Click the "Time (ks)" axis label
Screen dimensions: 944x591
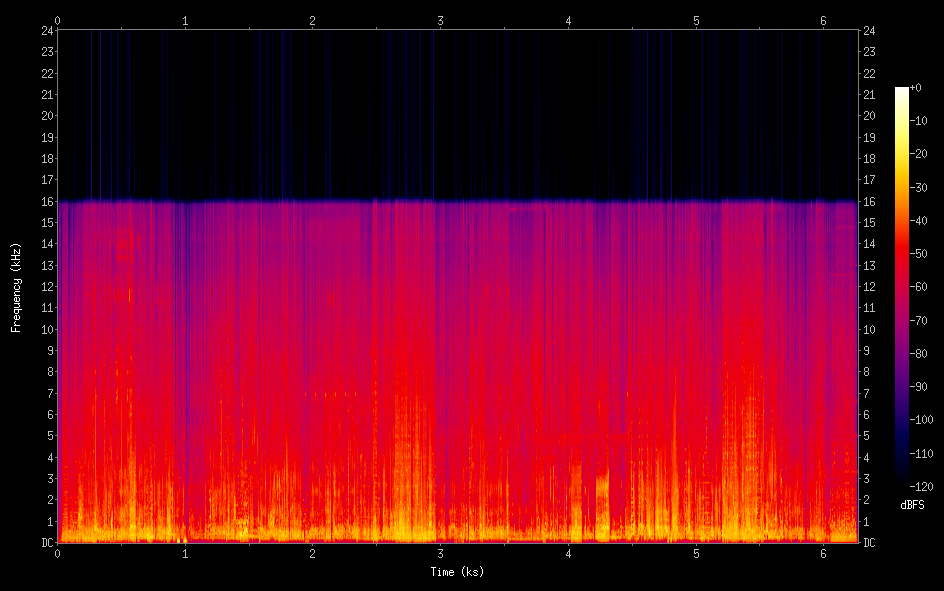(x=457, y=572)
